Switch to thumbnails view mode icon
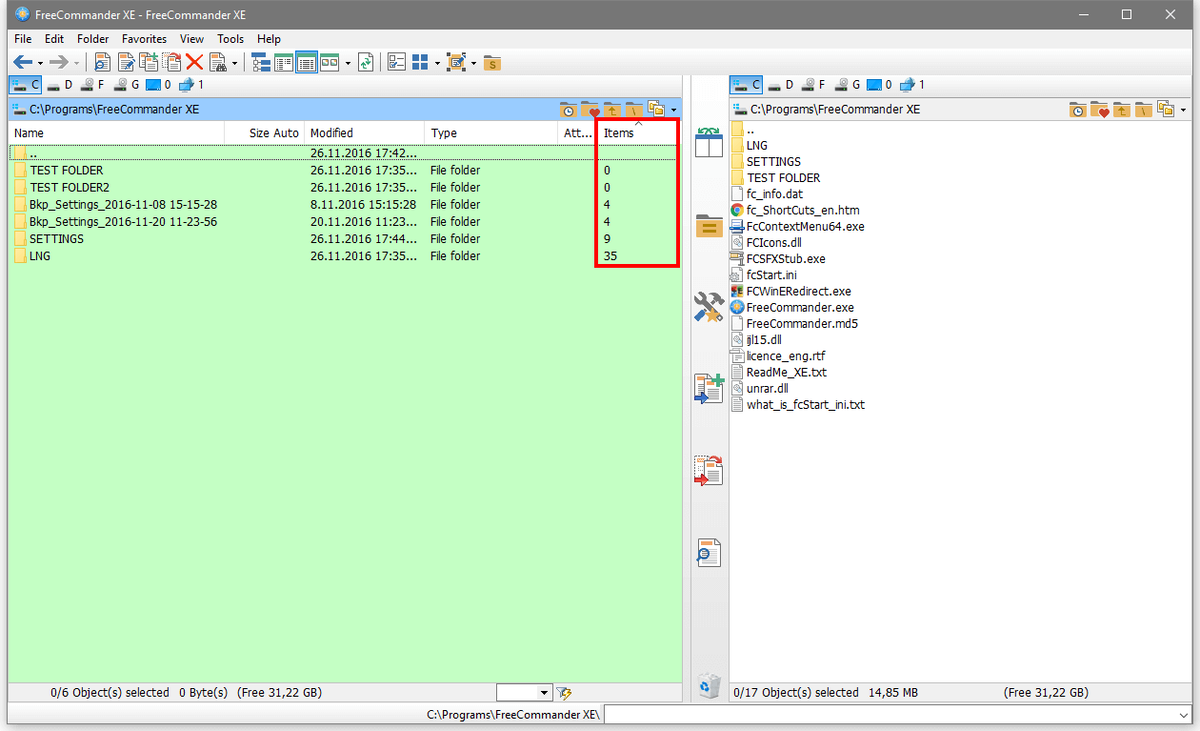Screen dimensions: 1200x731 pos(329,62)
